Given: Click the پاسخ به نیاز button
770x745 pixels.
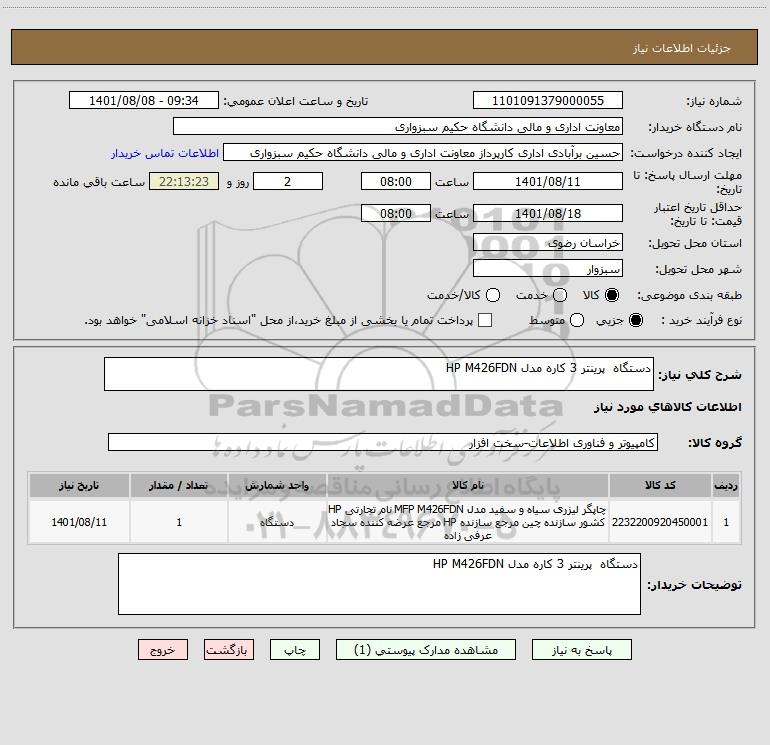Looking at the screenshot, I should coord(581,650).
